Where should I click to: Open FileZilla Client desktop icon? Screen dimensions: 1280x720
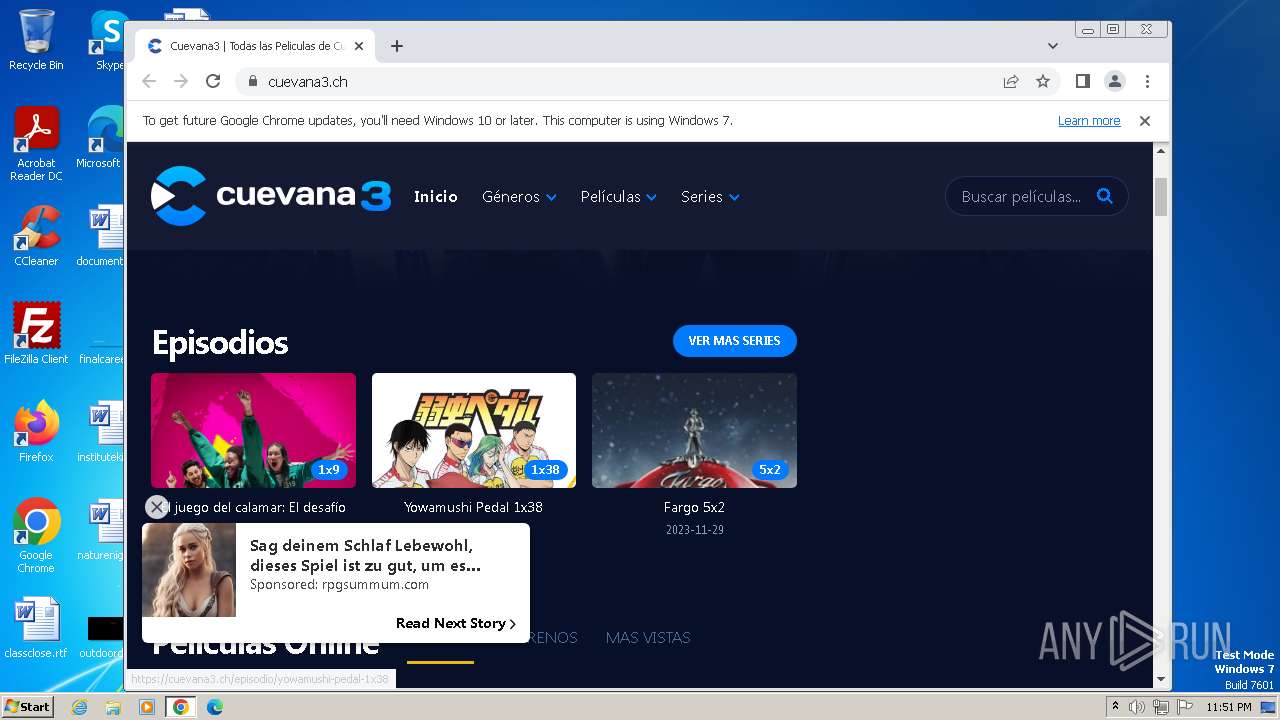(36, 333)
